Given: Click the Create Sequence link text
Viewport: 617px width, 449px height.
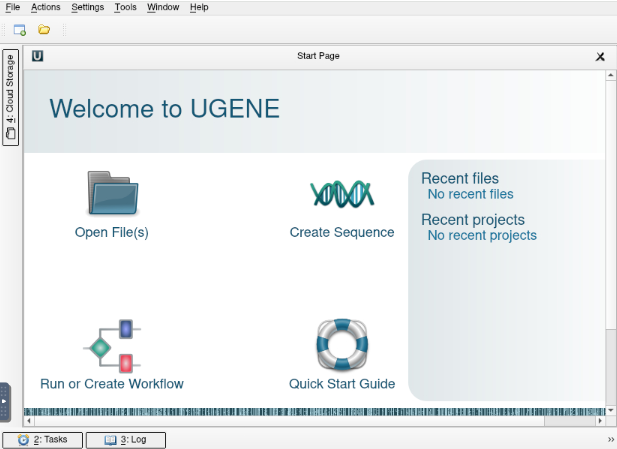Looking at the screenshot, I should click(342, 232).
